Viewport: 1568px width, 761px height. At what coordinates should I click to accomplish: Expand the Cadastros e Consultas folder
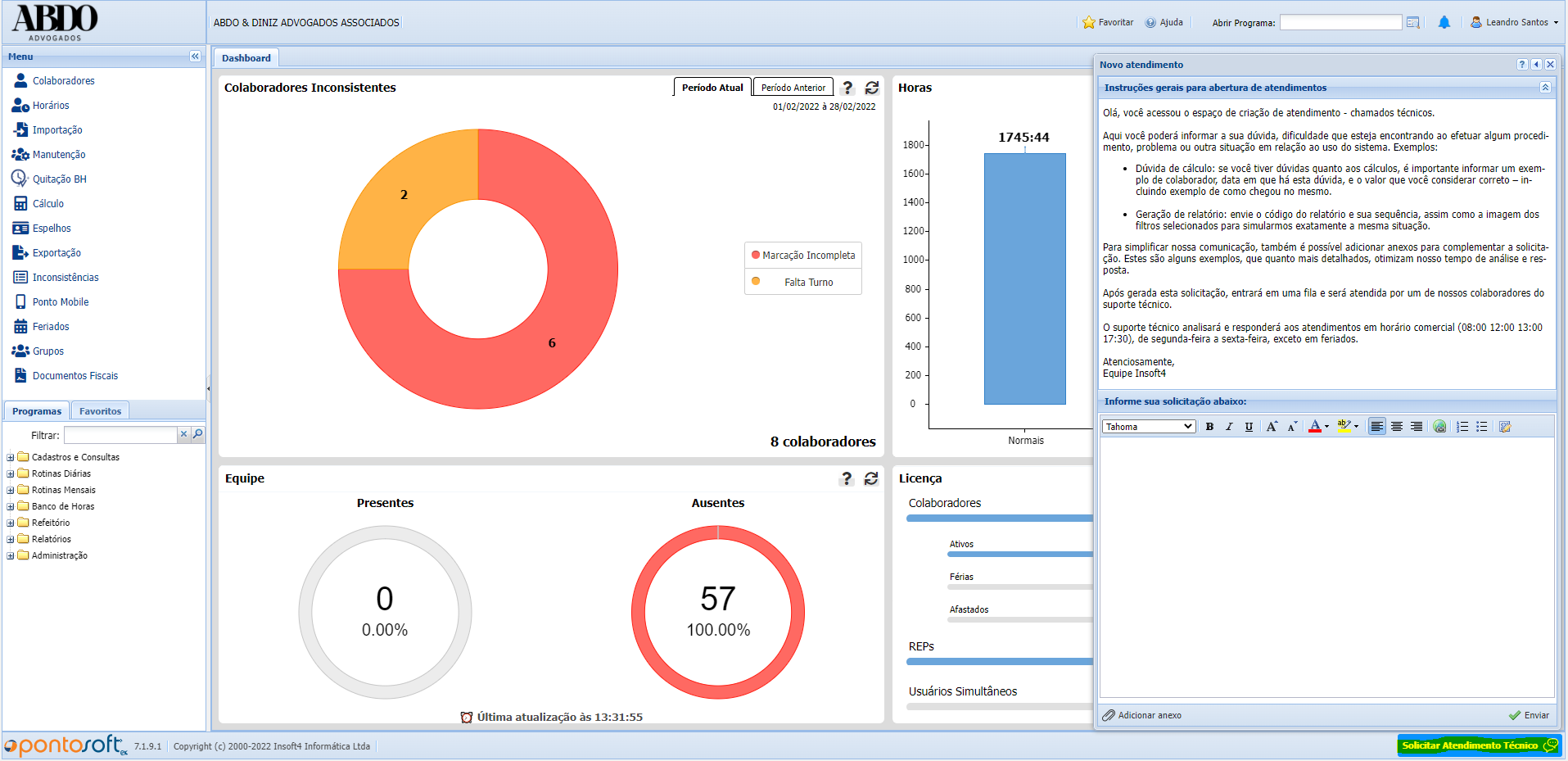click(x=11, y=458)
